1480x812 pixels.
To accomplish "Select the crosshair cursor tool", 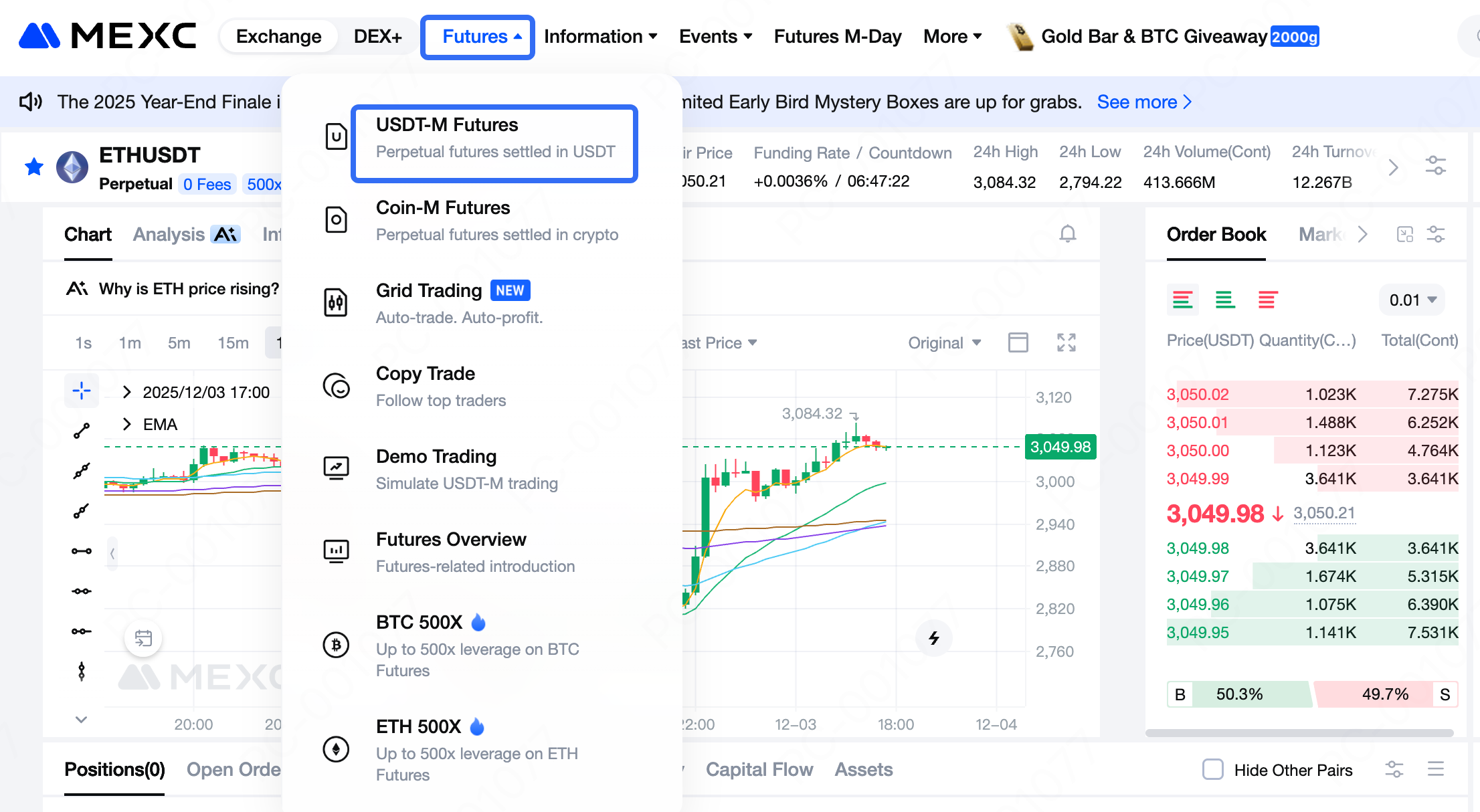I will 82,391.
